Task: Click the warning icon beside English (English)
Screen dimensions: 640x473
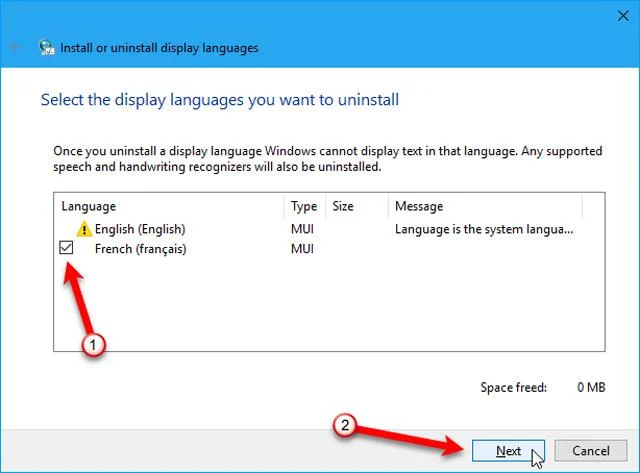Action: tap(84, 229)
